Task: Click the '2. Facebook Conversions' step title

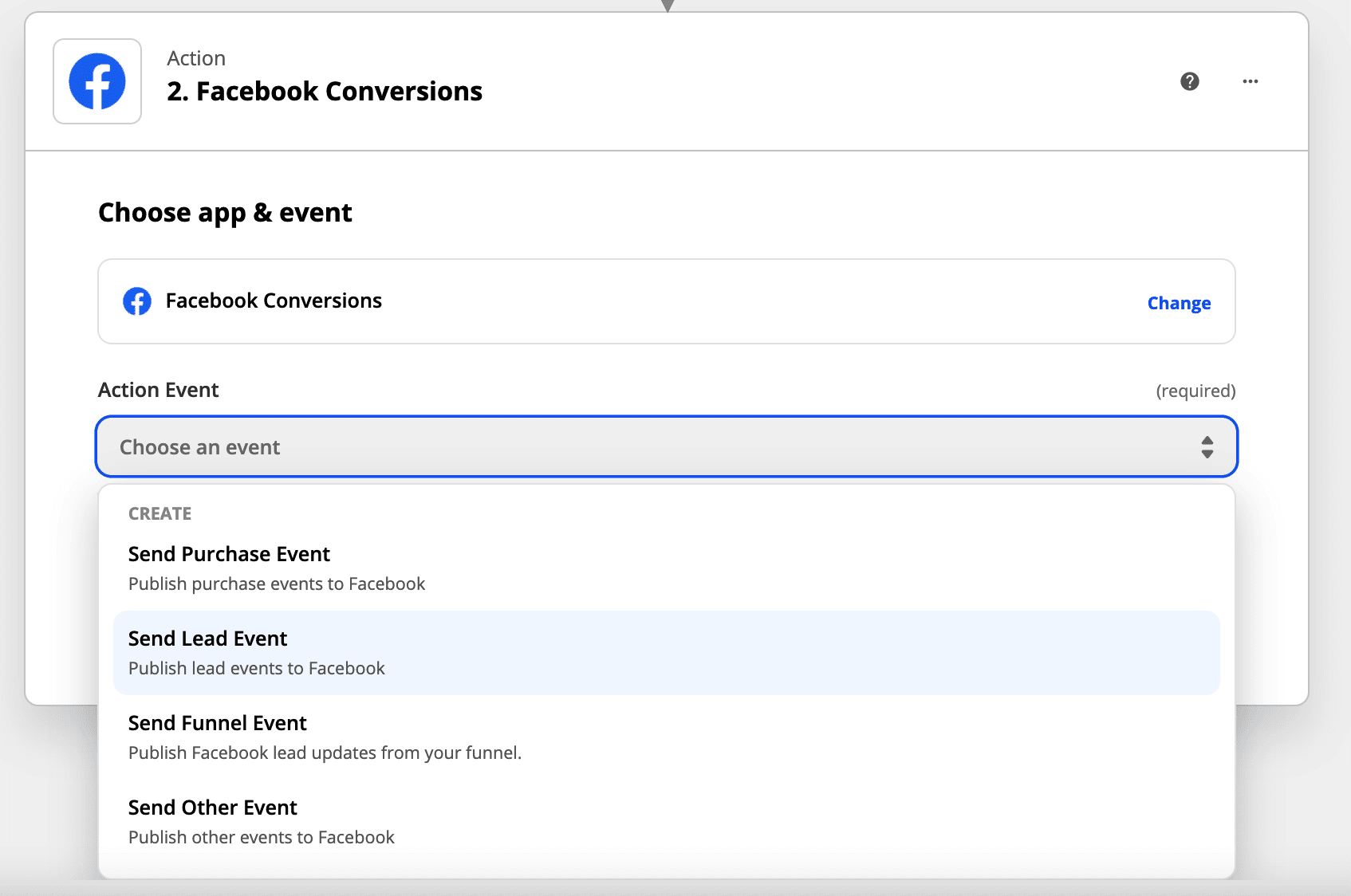Action: point(325,92)
